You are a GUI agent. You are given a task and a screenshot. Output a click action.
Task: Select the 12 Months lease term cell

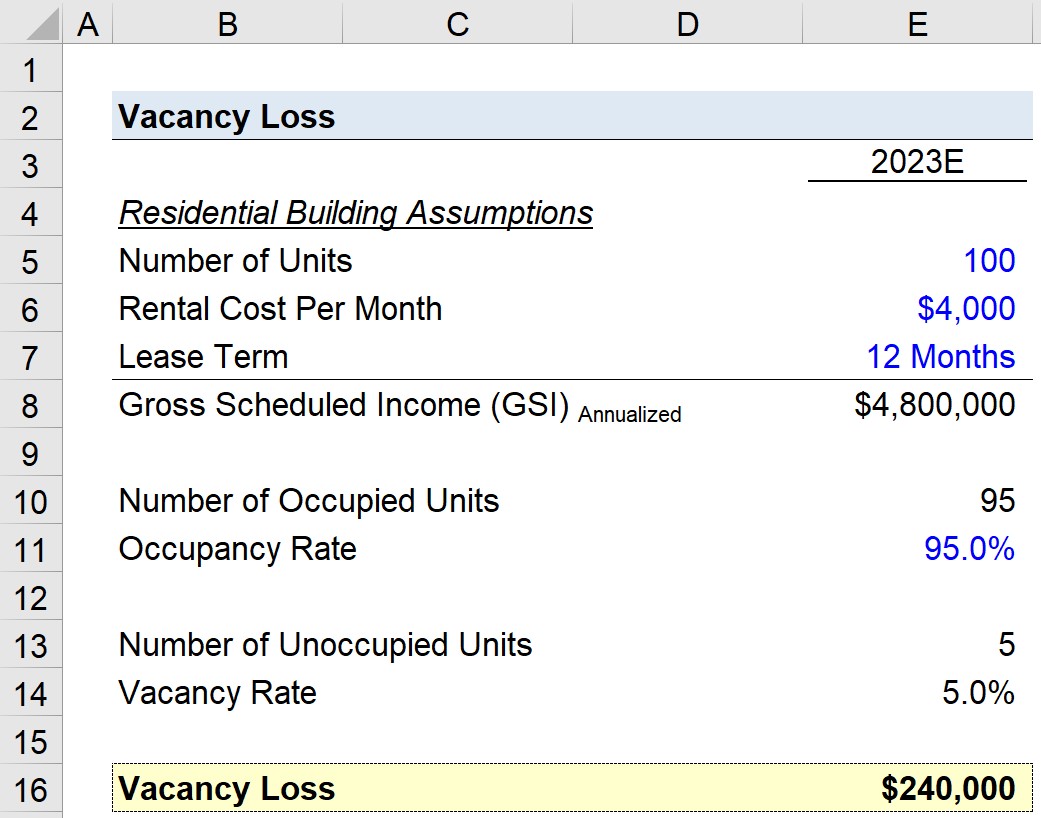918,357
